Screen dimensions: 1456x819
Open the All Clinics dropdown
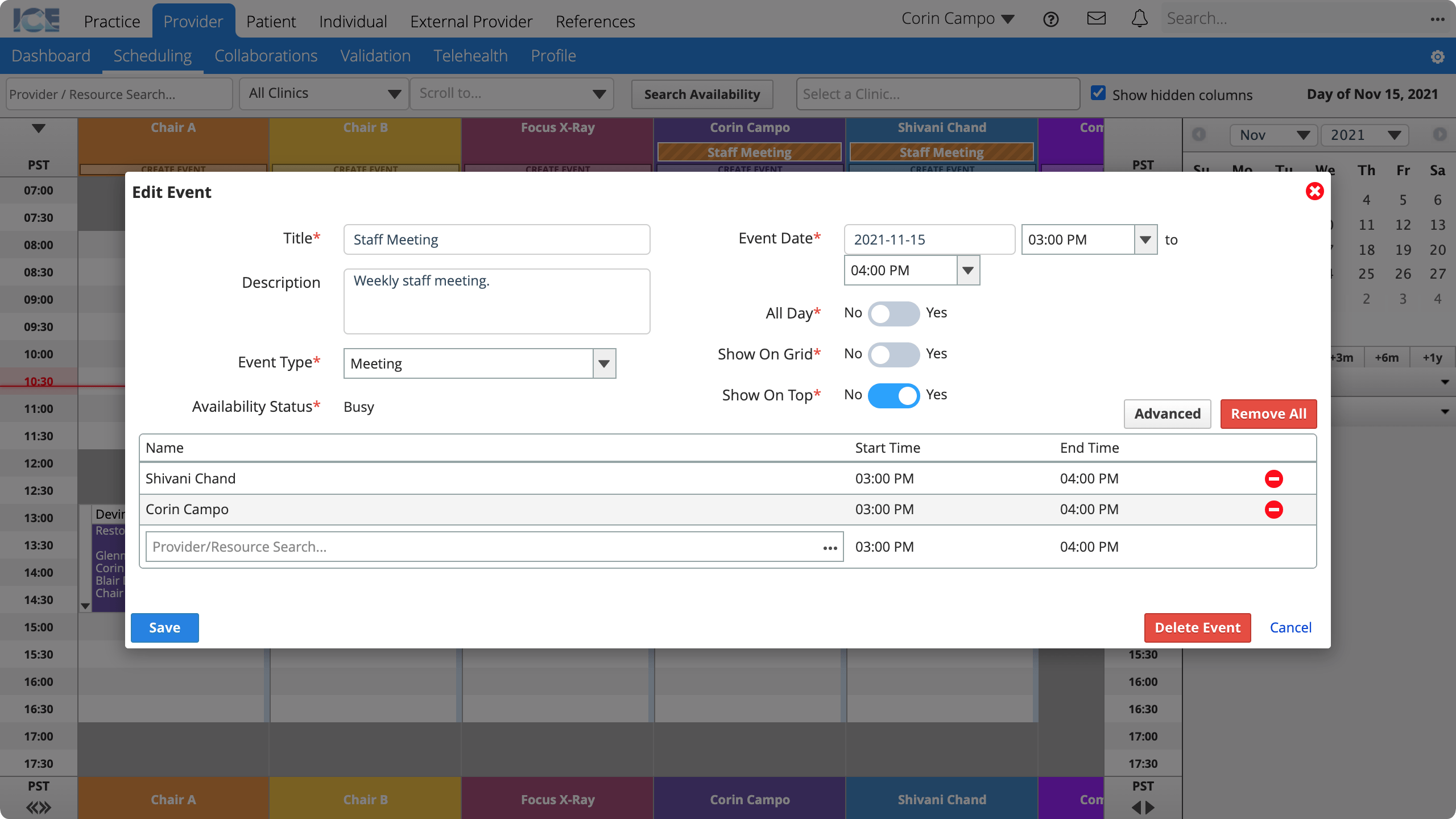pos(324,94)
